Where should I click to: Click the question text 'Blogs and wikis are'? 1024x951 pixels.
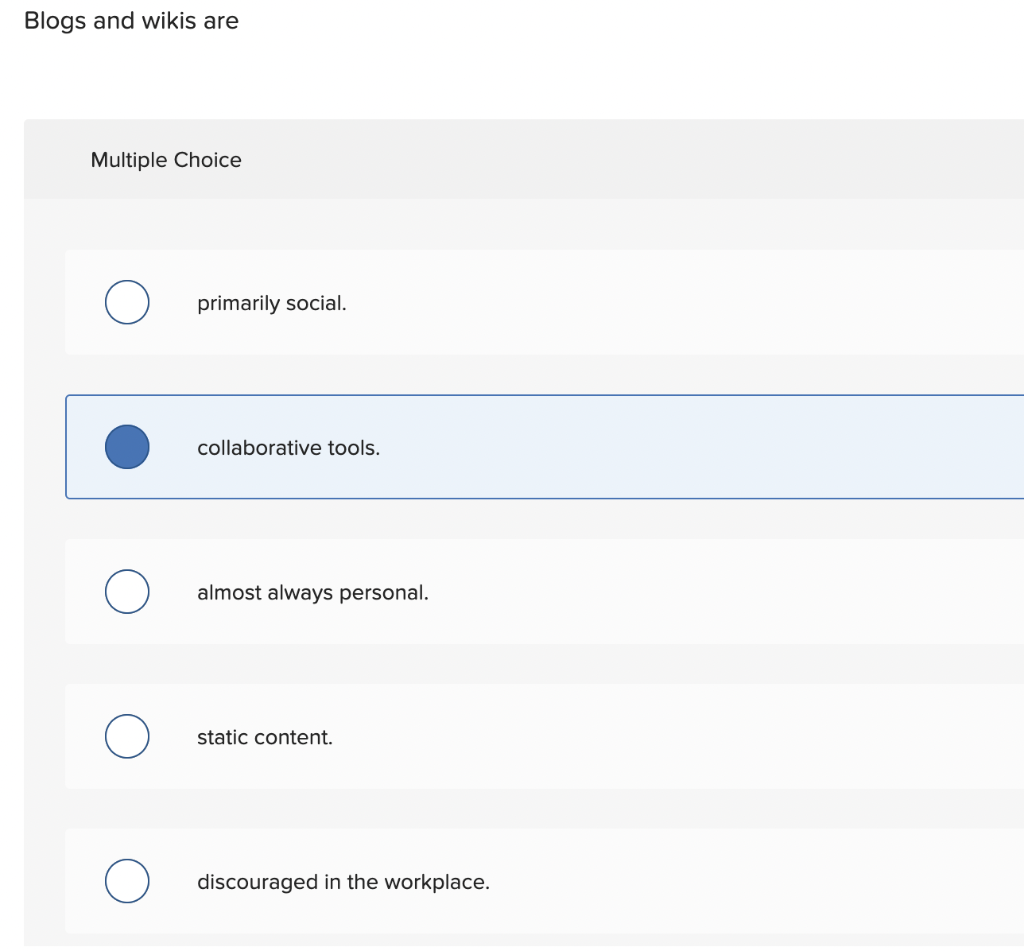point(131,20)
